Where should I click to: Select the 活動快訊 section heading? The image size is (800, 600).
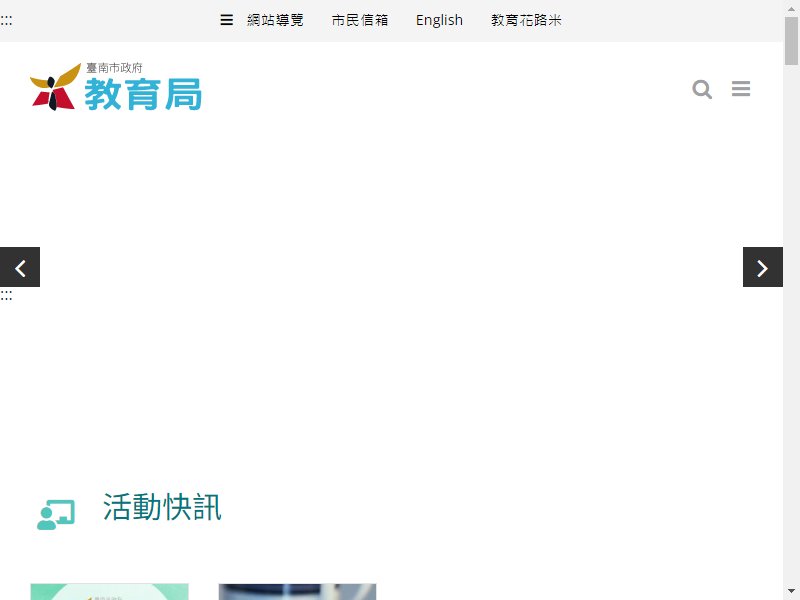coord(162,507)
